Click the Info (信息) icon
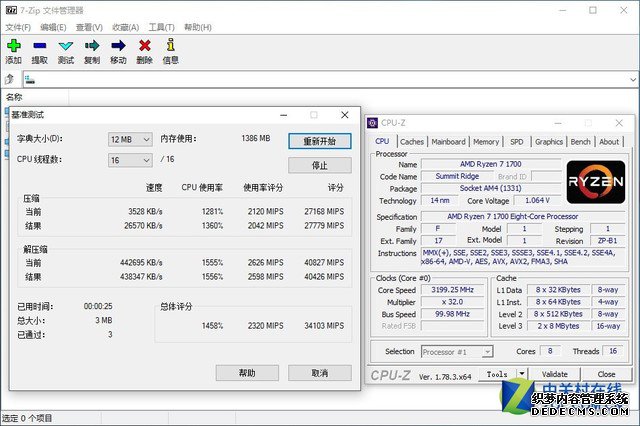Viewport: 640px width, 426px height. click(x=171, y=45)
